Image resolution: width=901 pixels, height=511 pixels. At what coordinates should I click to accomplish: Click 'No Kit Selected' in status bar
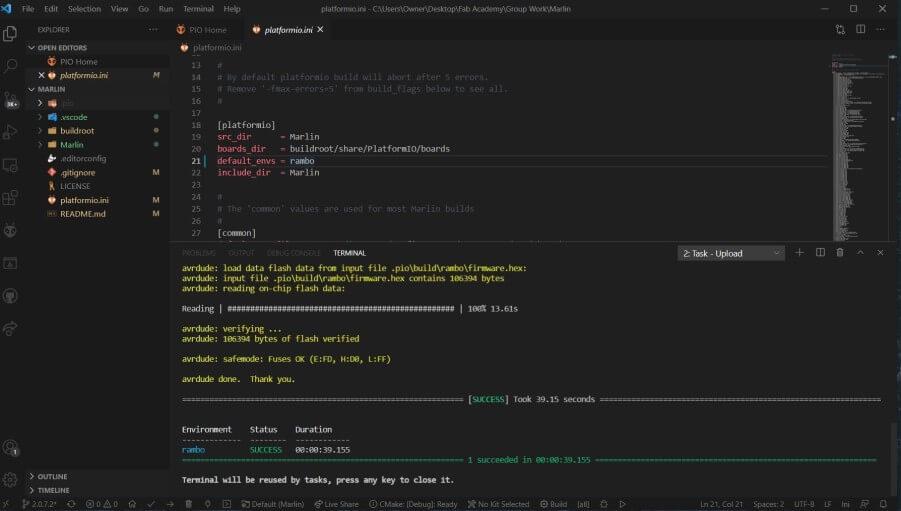tap(498, 504)
